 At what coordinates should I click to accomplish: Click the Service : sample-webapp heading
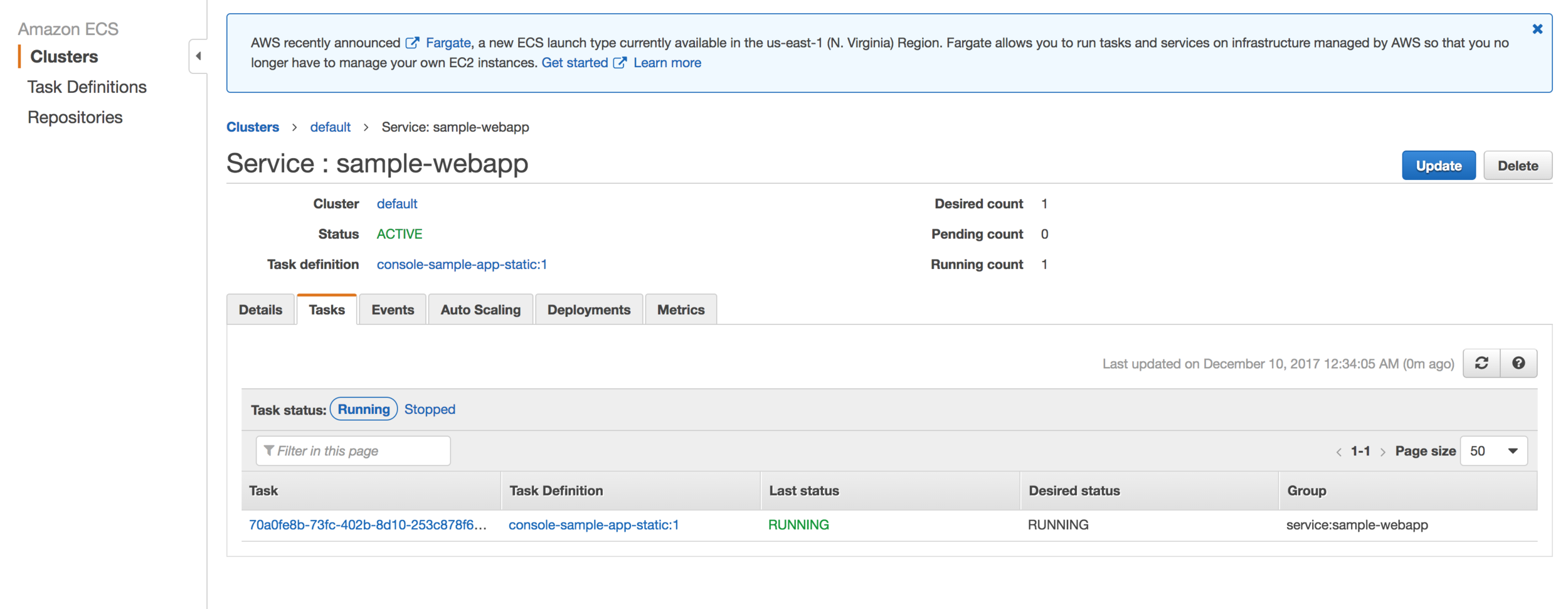coord(378,163)
